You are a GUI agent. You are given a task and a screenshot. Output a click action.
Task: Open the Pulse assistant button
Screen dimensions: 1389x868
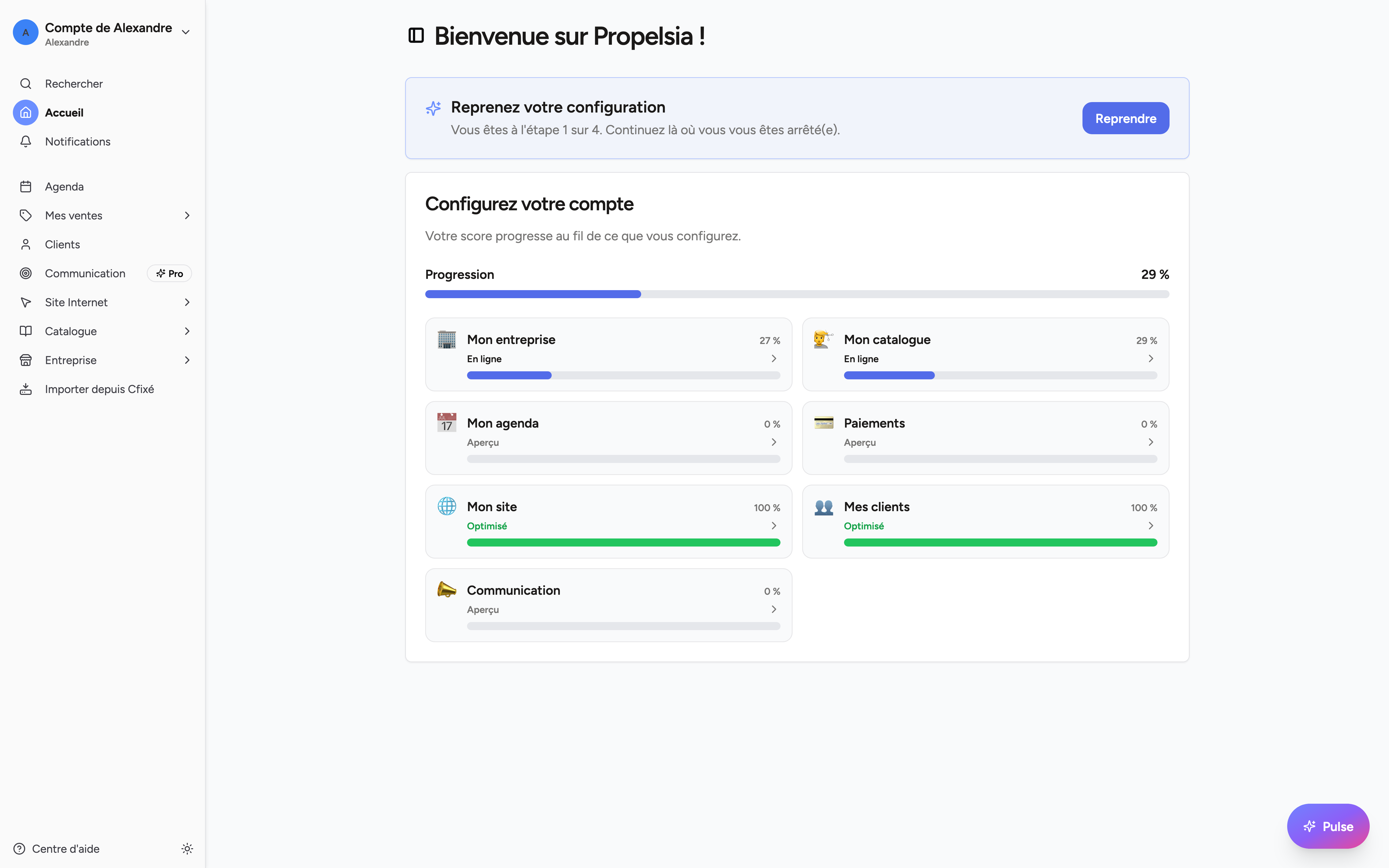1328,826
